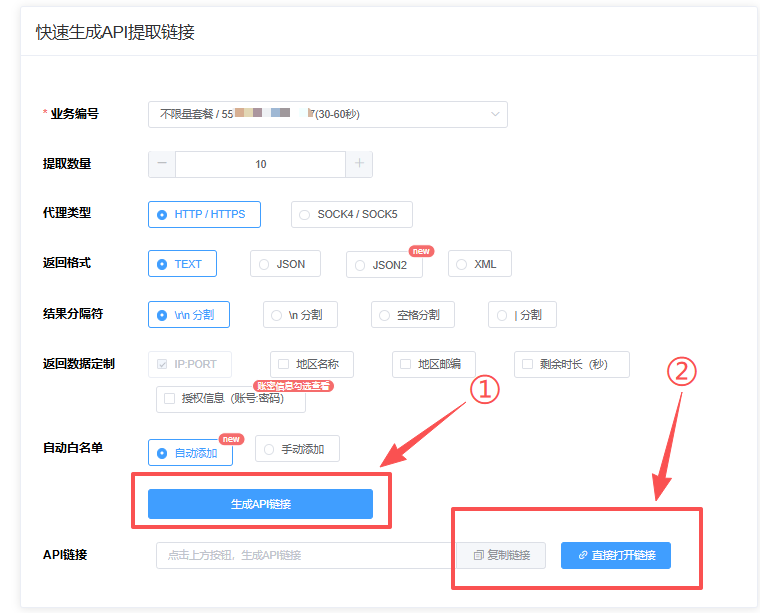Choose TEXT return format

click(182, 264)
